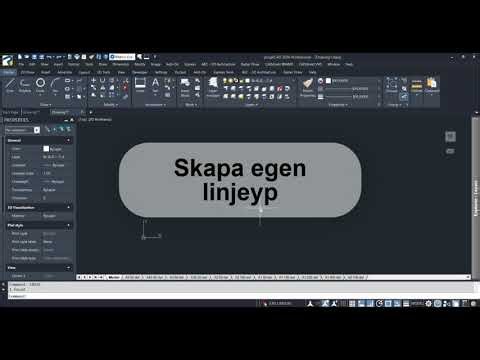Switch to the Model layout tab

click(114, 277)
